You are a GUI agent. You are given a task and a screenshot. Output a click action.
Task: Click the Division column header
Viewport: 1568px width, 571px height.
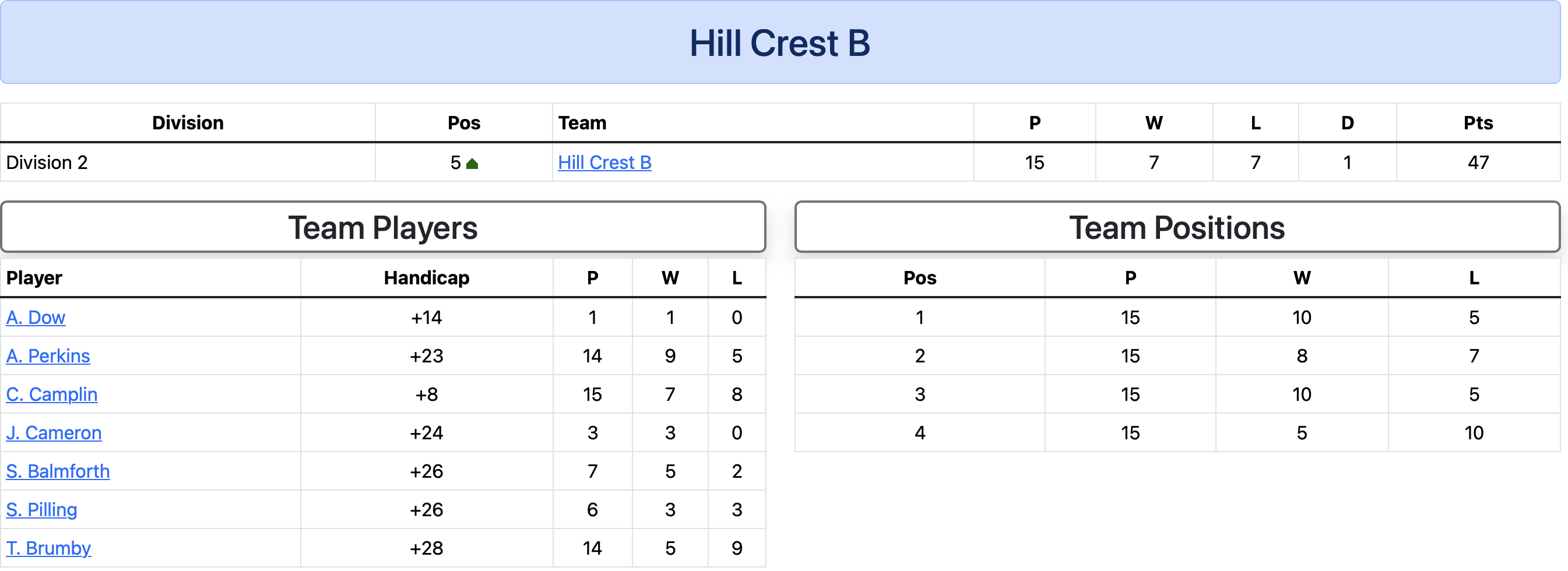[188, 122]
